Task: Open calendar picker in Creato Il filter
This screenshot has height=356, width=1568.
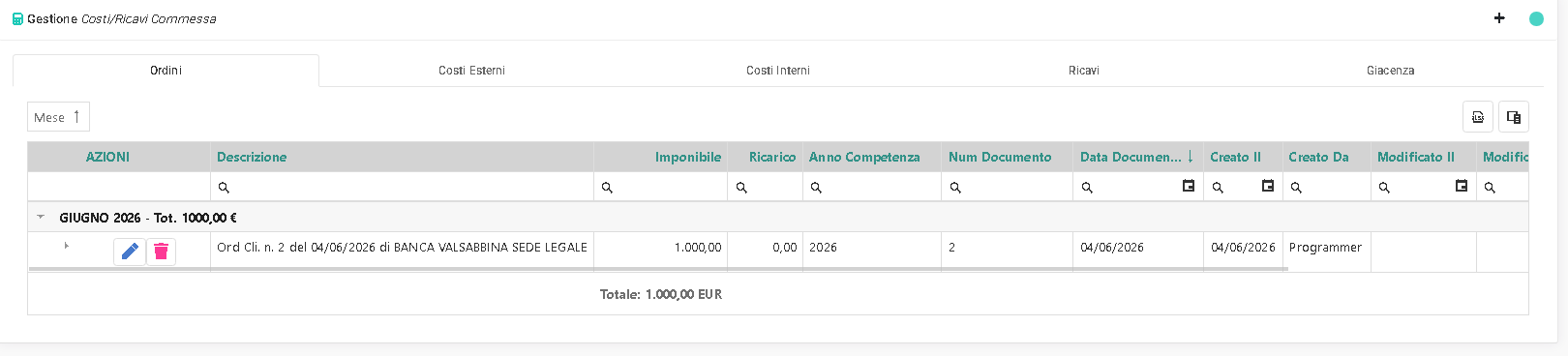Action: [1268, 186]
